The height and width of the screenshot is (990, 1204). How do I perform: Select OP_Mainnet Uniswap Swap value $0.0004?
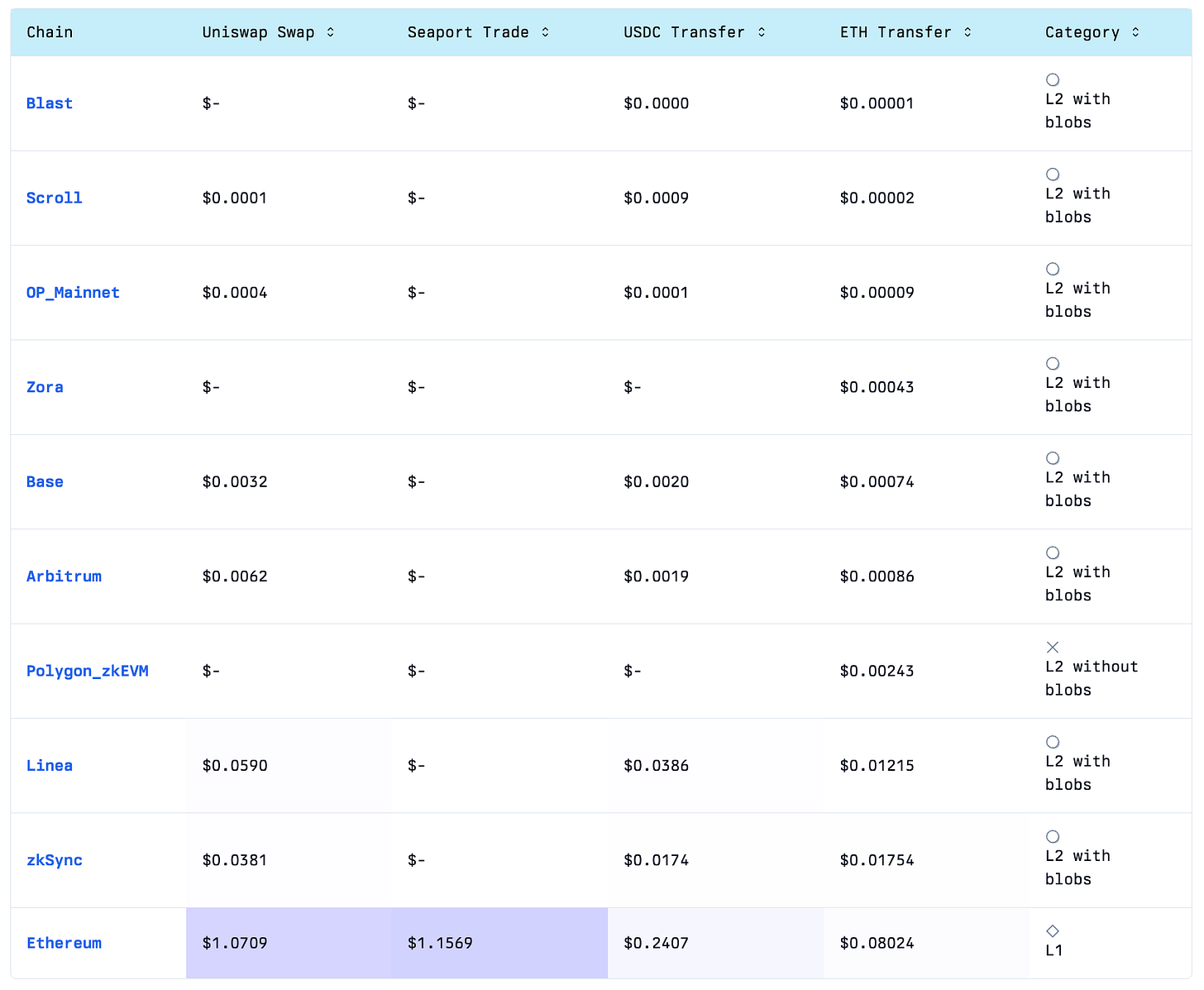click(x=235, y=293)
